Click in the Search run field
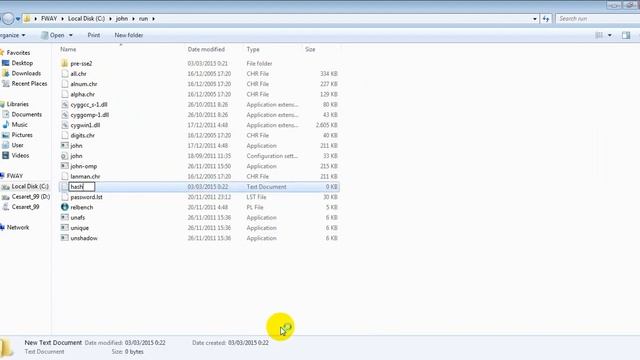640x360 pixels. coord(597,19)
